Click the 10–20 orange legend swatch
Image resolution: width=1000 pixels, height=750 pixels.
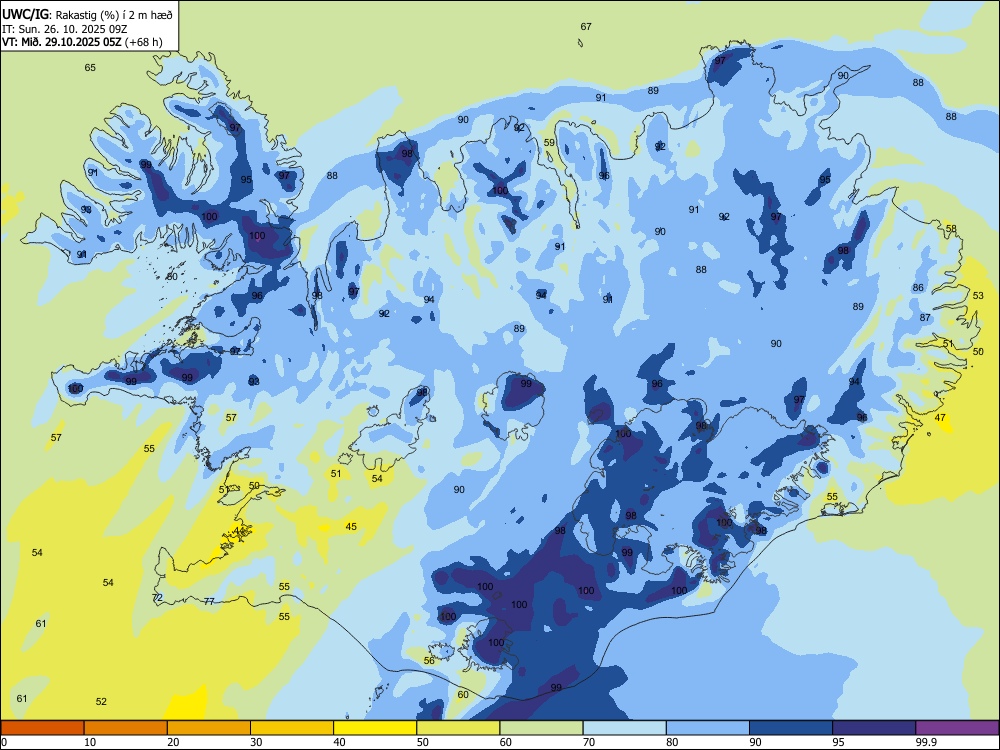(x=126, y=728)
